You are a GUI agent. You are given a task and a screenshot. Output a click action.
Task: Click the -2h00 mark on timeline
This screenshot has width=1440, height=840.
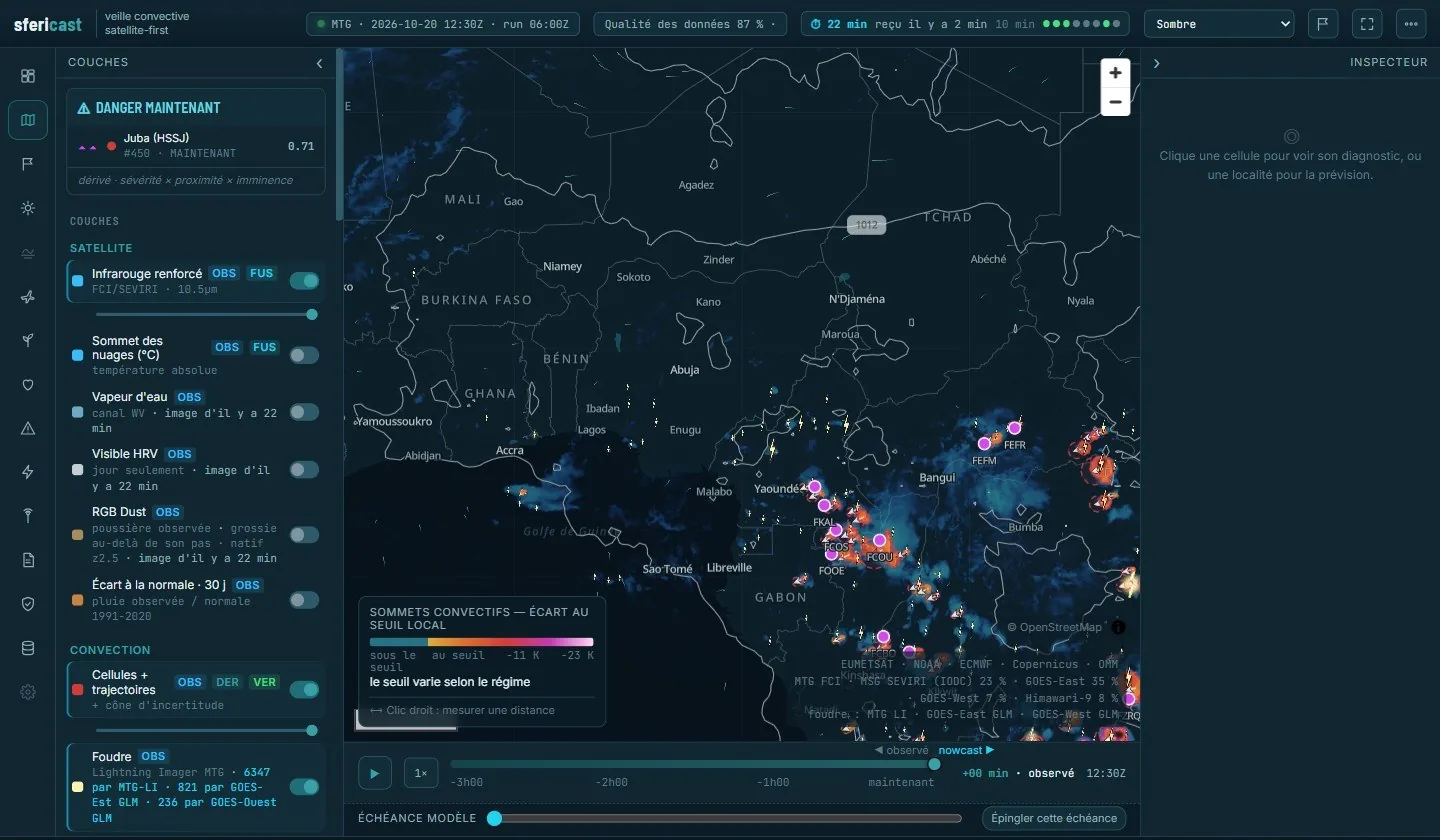611,782
